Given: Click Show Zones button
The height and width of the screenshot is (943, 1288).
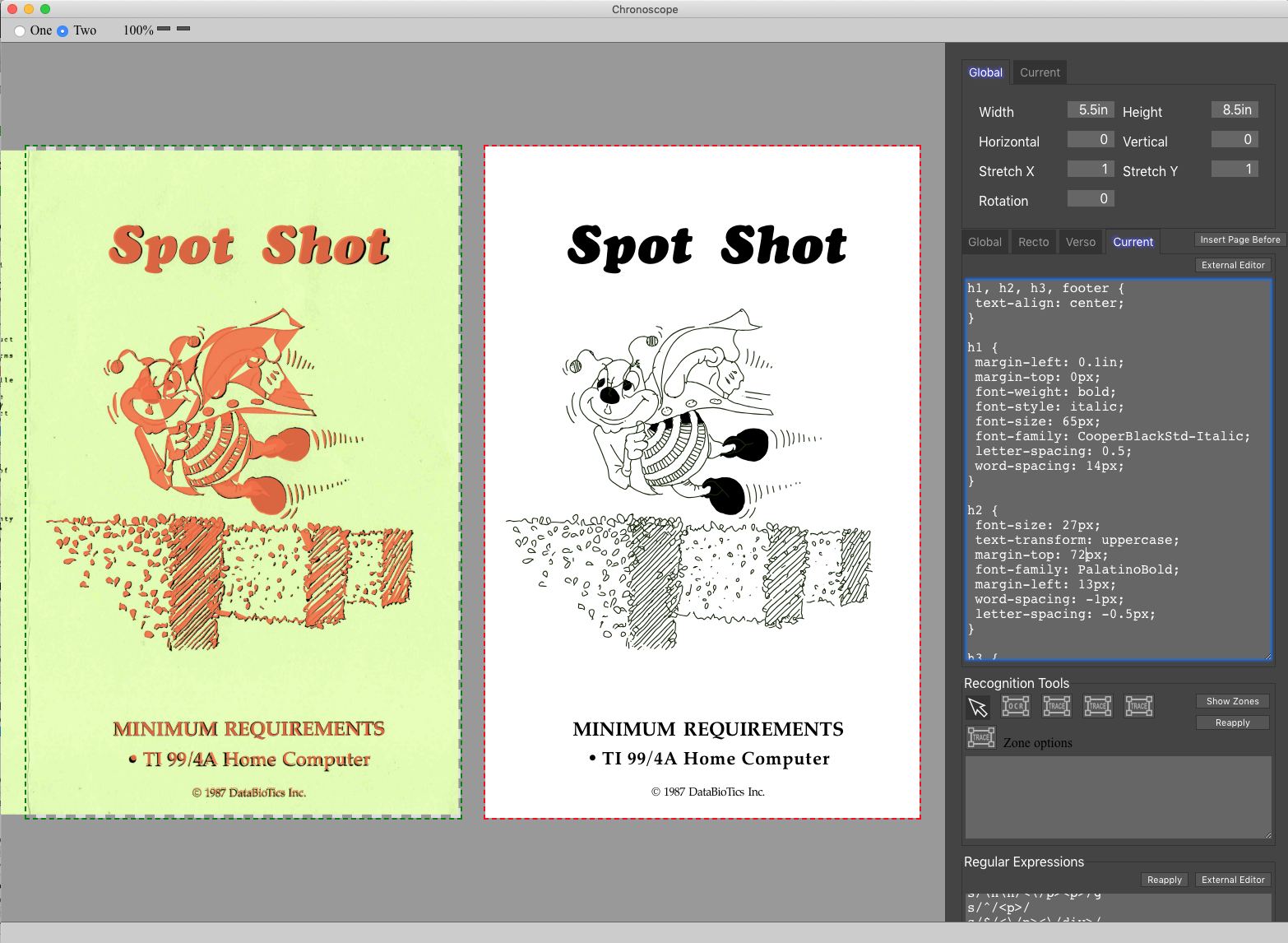Looking at the screenshot, I should pos(1232,701).
